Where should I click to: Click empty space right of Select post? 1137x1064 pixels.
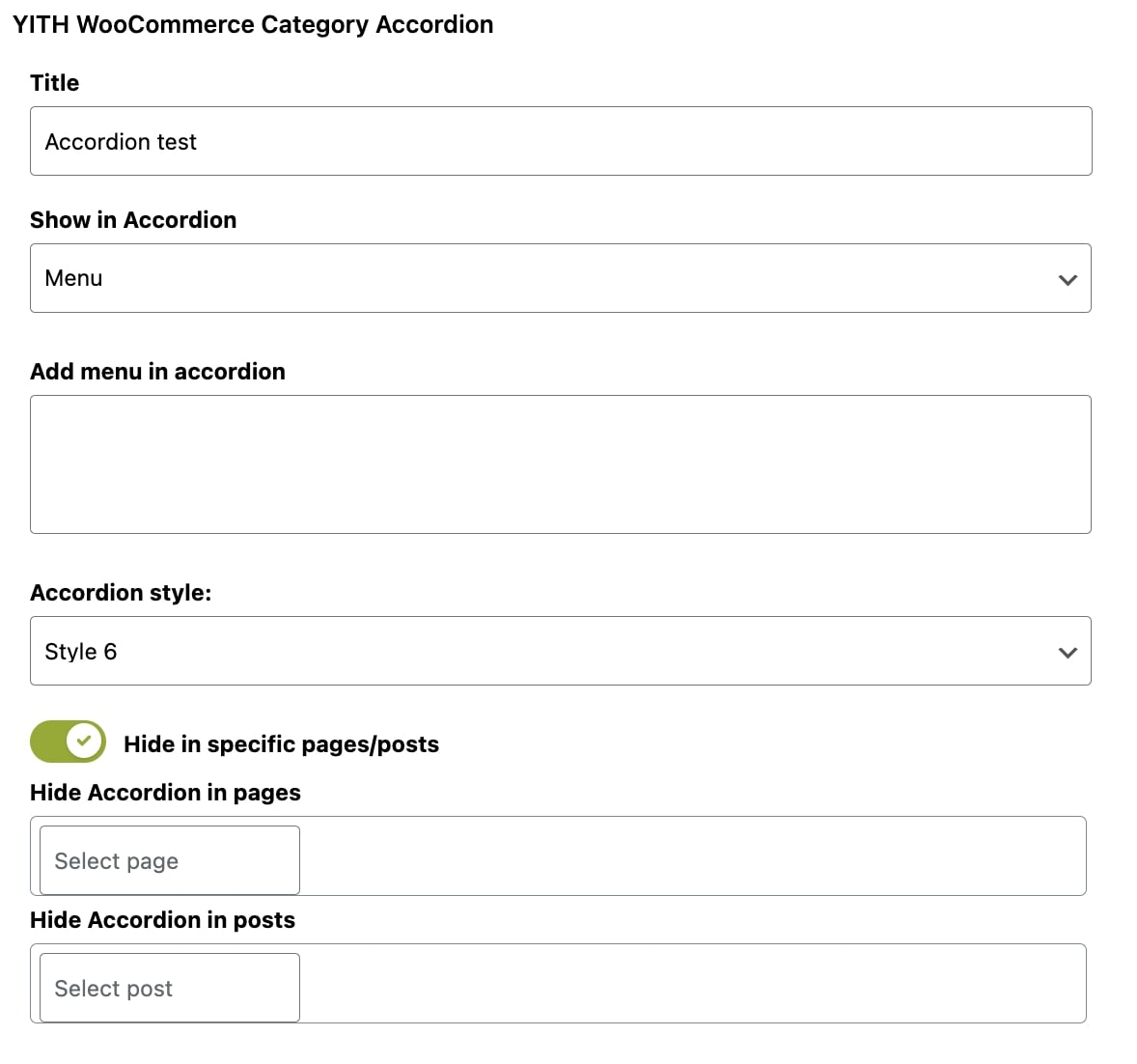tap(690, 984)
